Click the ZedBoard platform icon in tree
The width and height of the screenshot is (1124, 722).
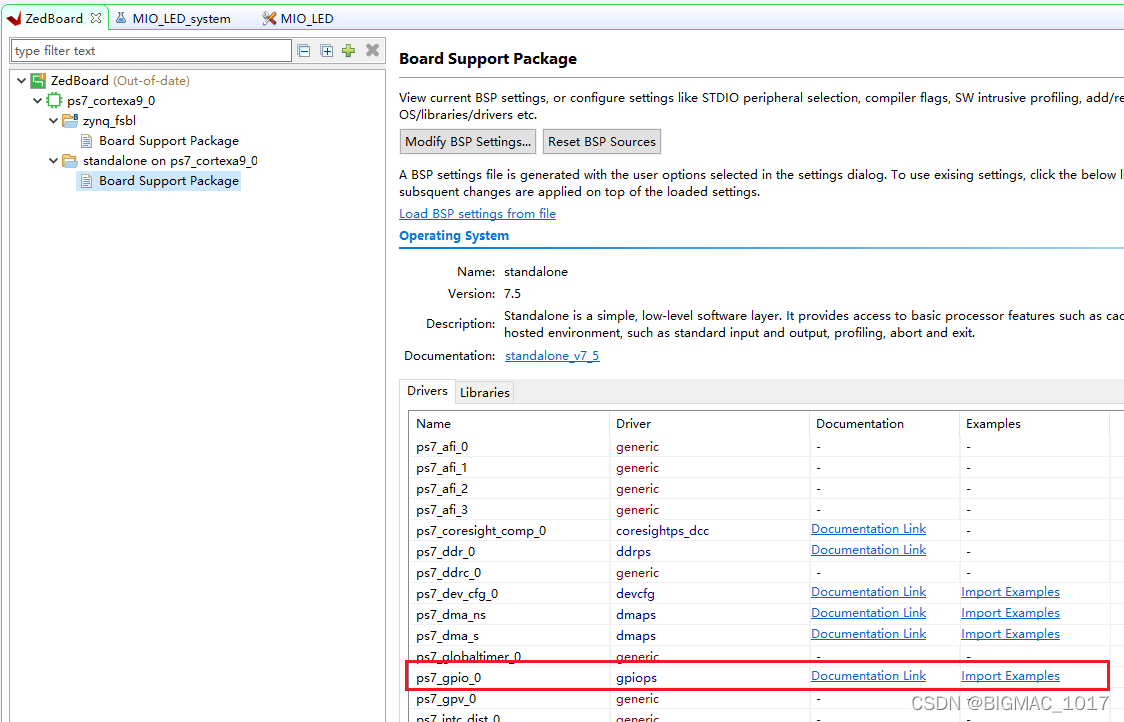[x=38, y=80]
